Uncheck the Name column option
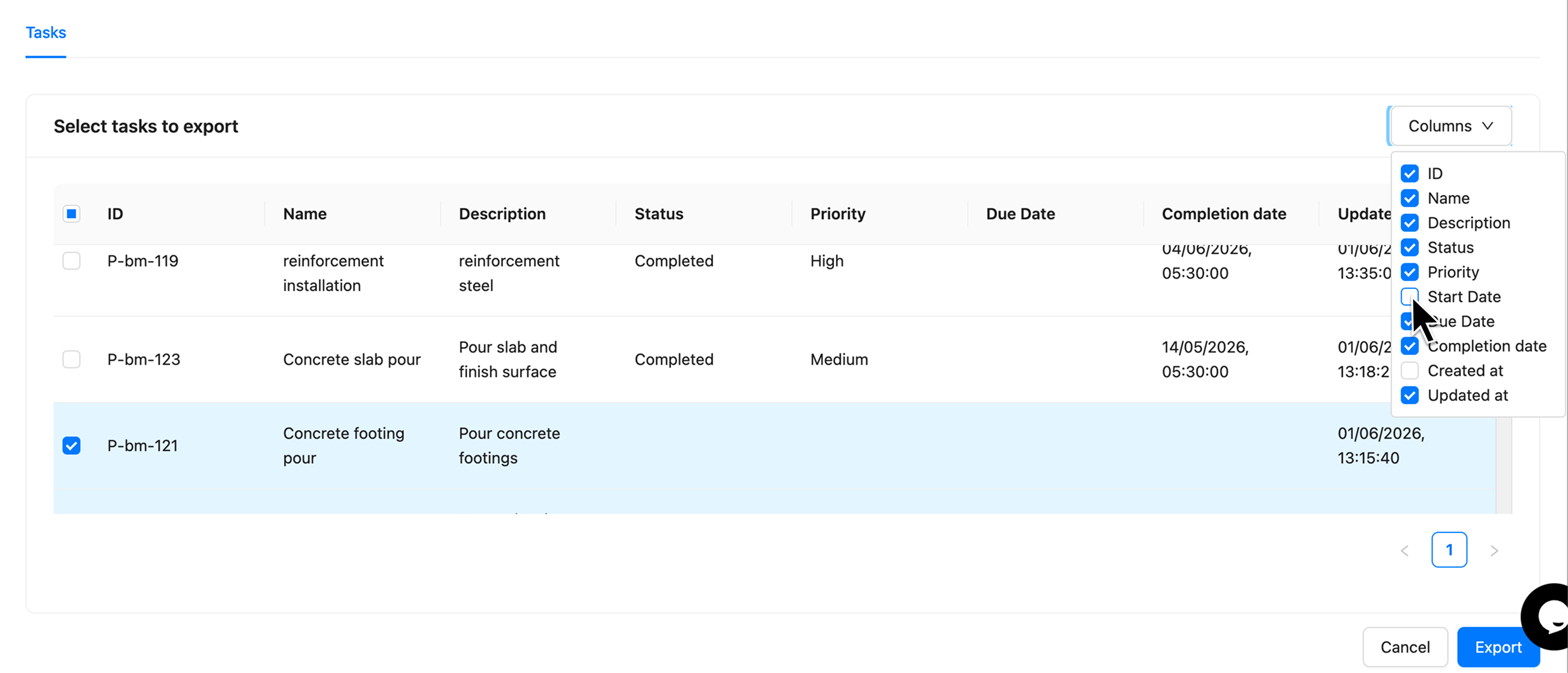Image resolution: width=1568 pixels, height=673 pixels. pyautogui.click(x=1409, y=198)
